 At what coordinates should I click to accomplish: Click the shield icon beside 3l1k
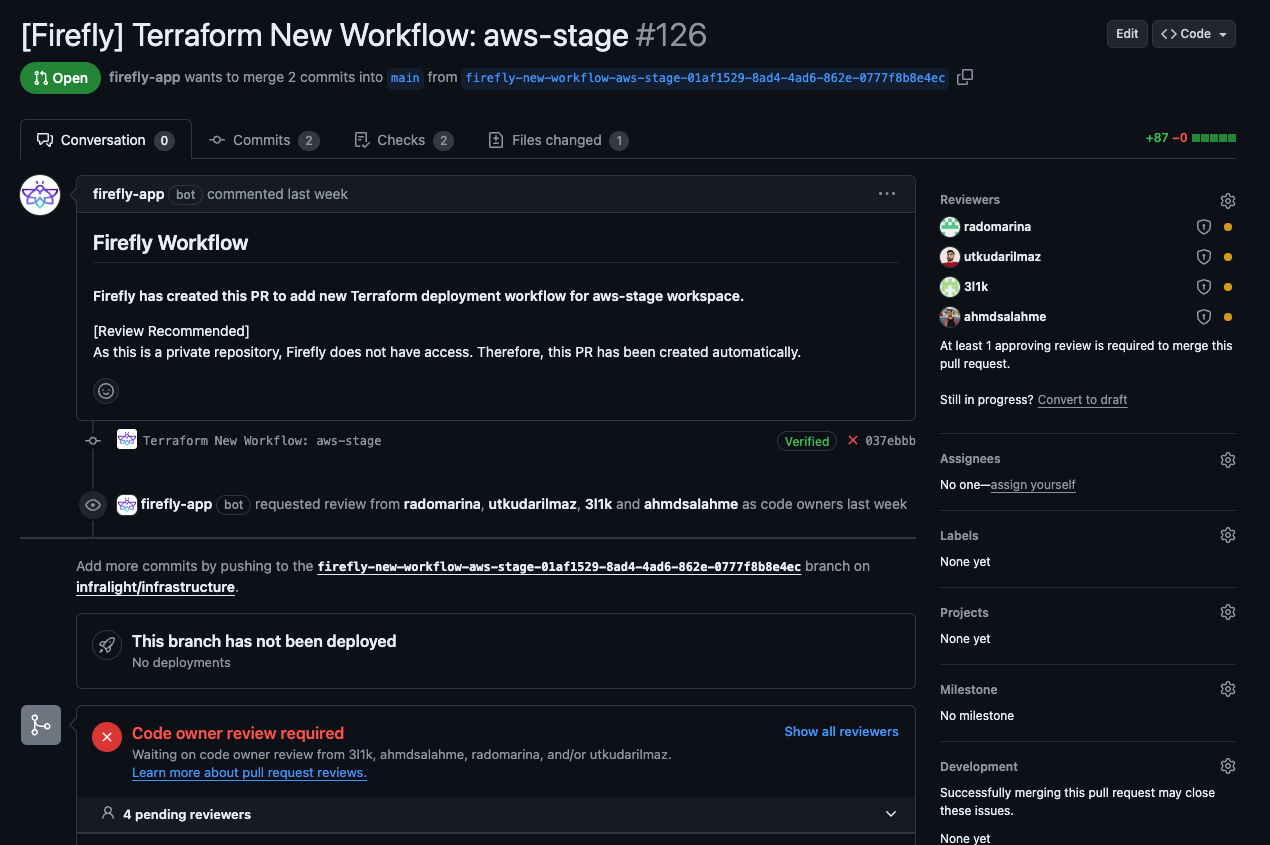pos(1204,287)
